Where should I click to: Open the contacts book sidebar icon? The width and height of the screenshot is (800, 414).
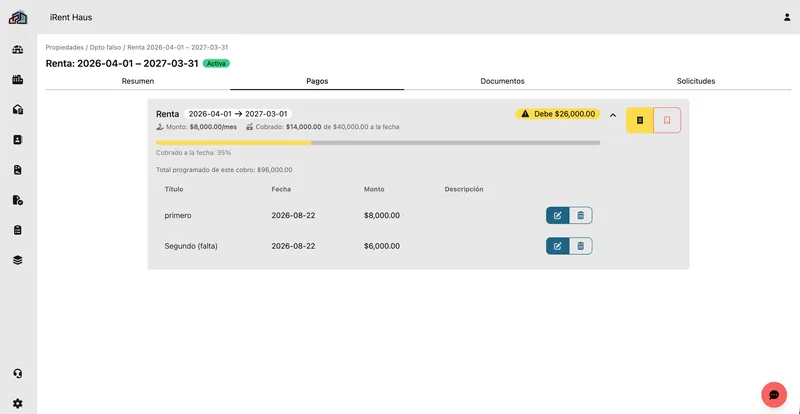18,140
